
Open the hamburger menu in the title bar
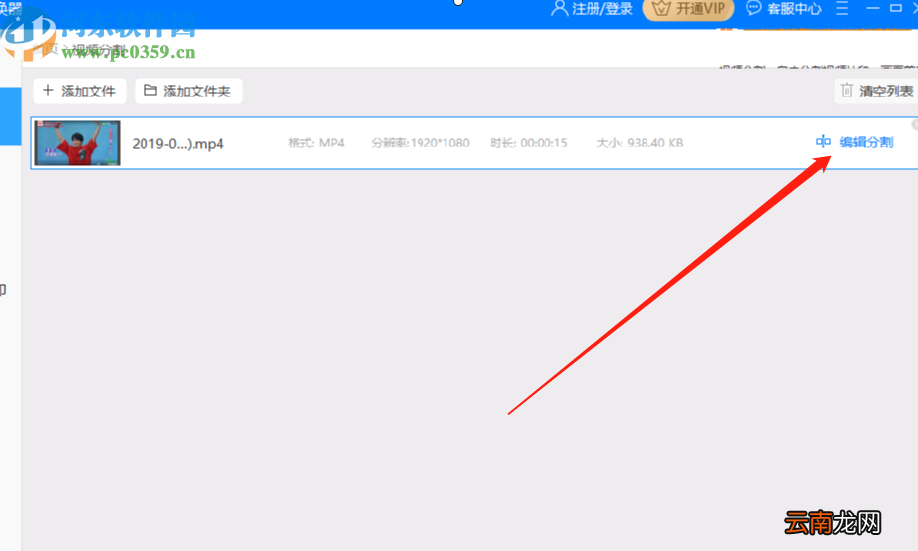(x=842, y=8)
